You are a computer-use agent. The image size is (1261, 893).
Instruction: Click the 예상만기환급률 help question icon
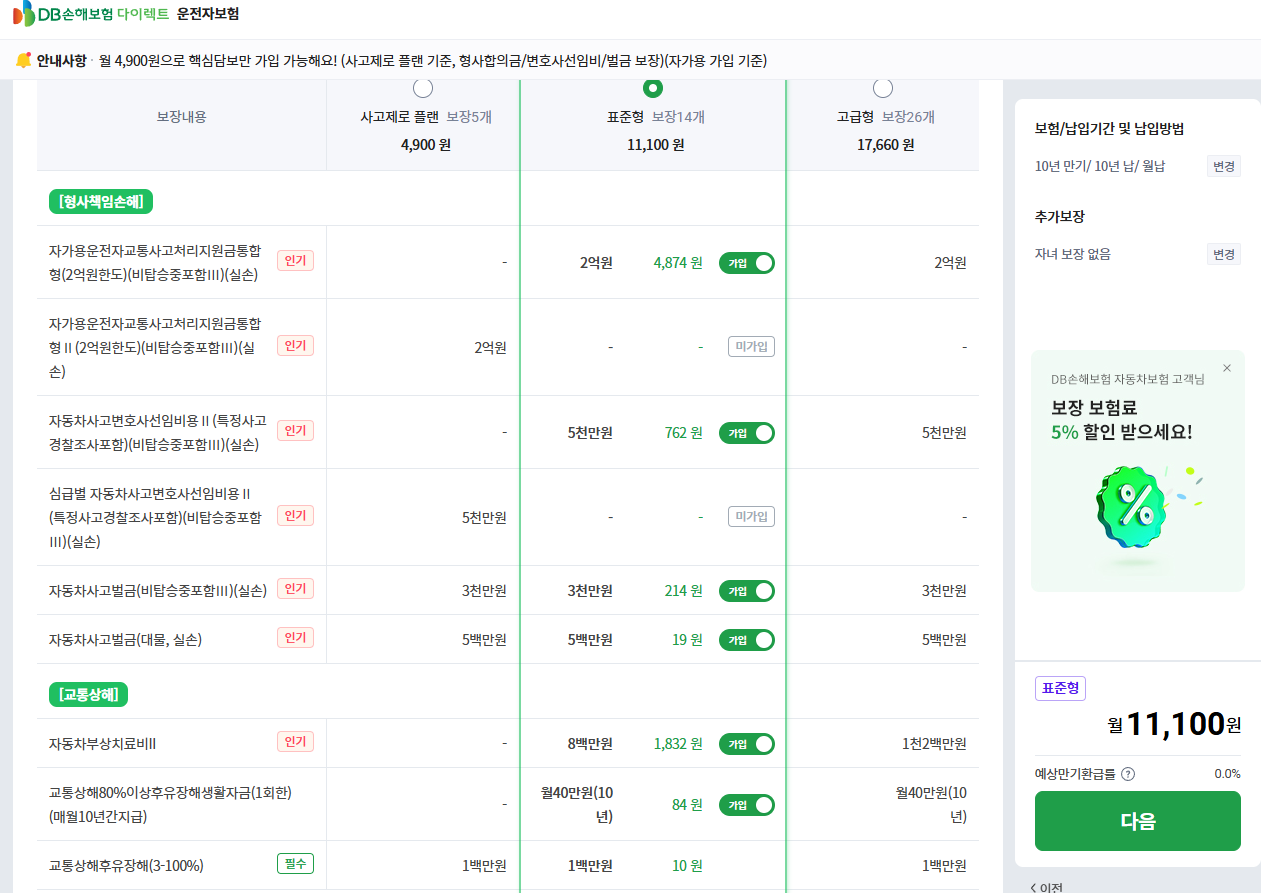click(x=1128, y=774)
